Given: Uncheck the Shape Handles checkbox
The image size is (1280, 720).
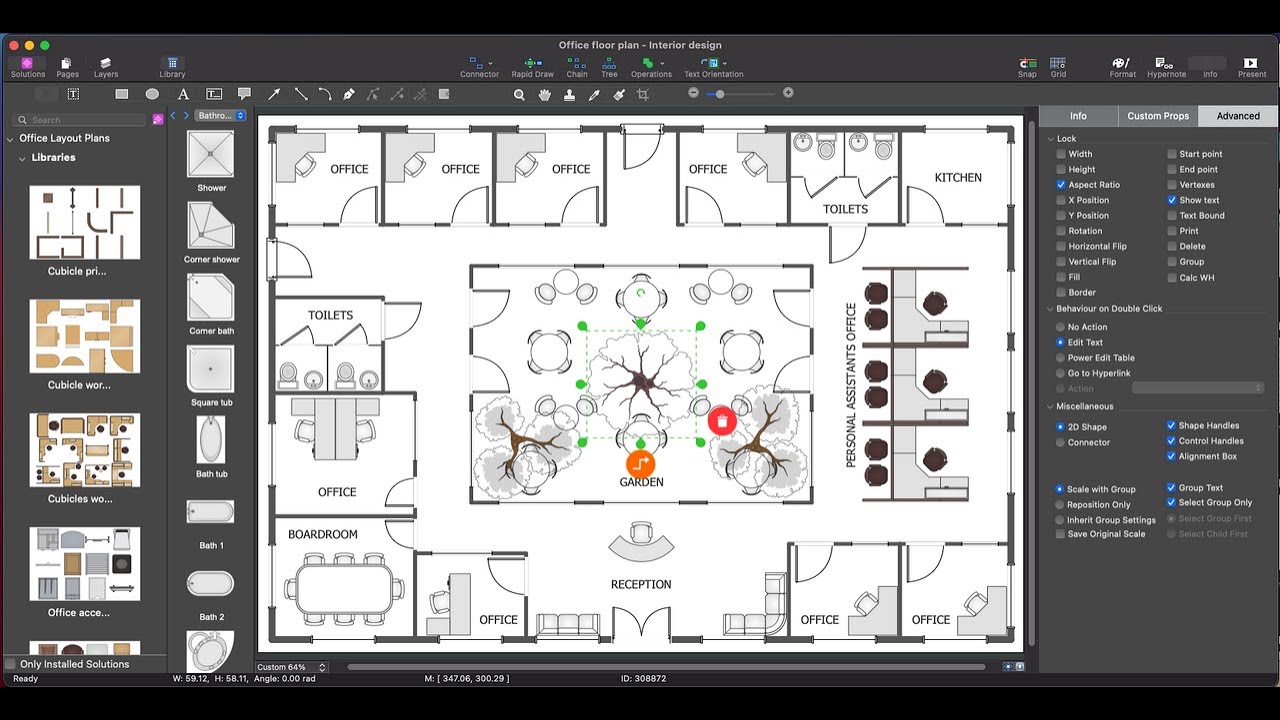Looking at the screenshot, I should (1171, 425).
